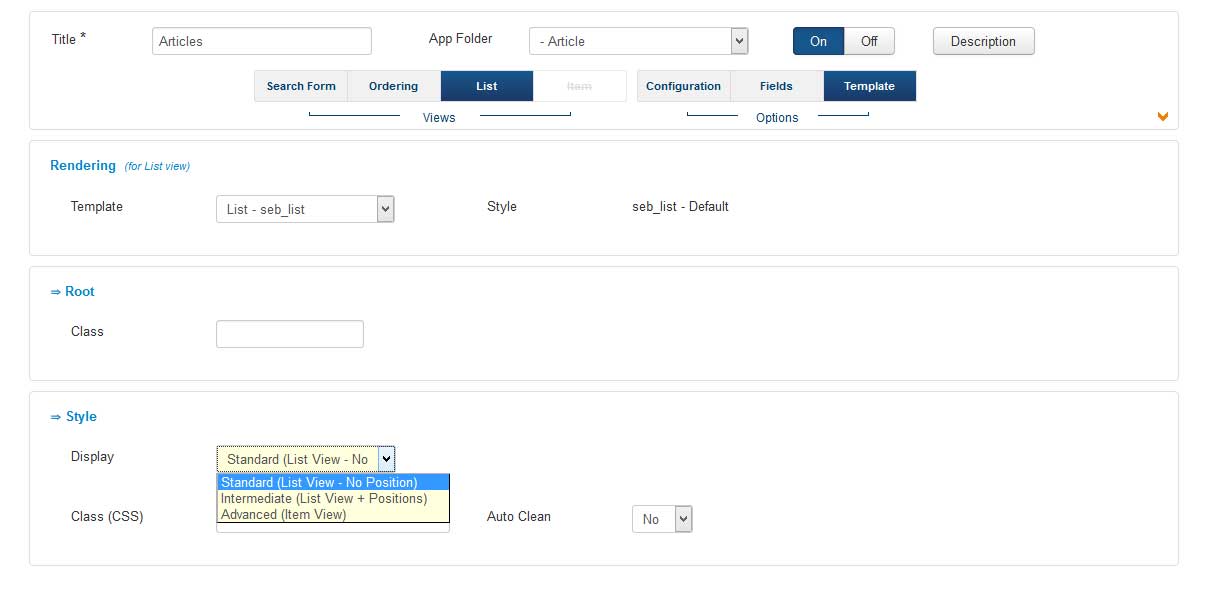
Task: Choose Advanced (Item View) option
Action: pos(333,514)
